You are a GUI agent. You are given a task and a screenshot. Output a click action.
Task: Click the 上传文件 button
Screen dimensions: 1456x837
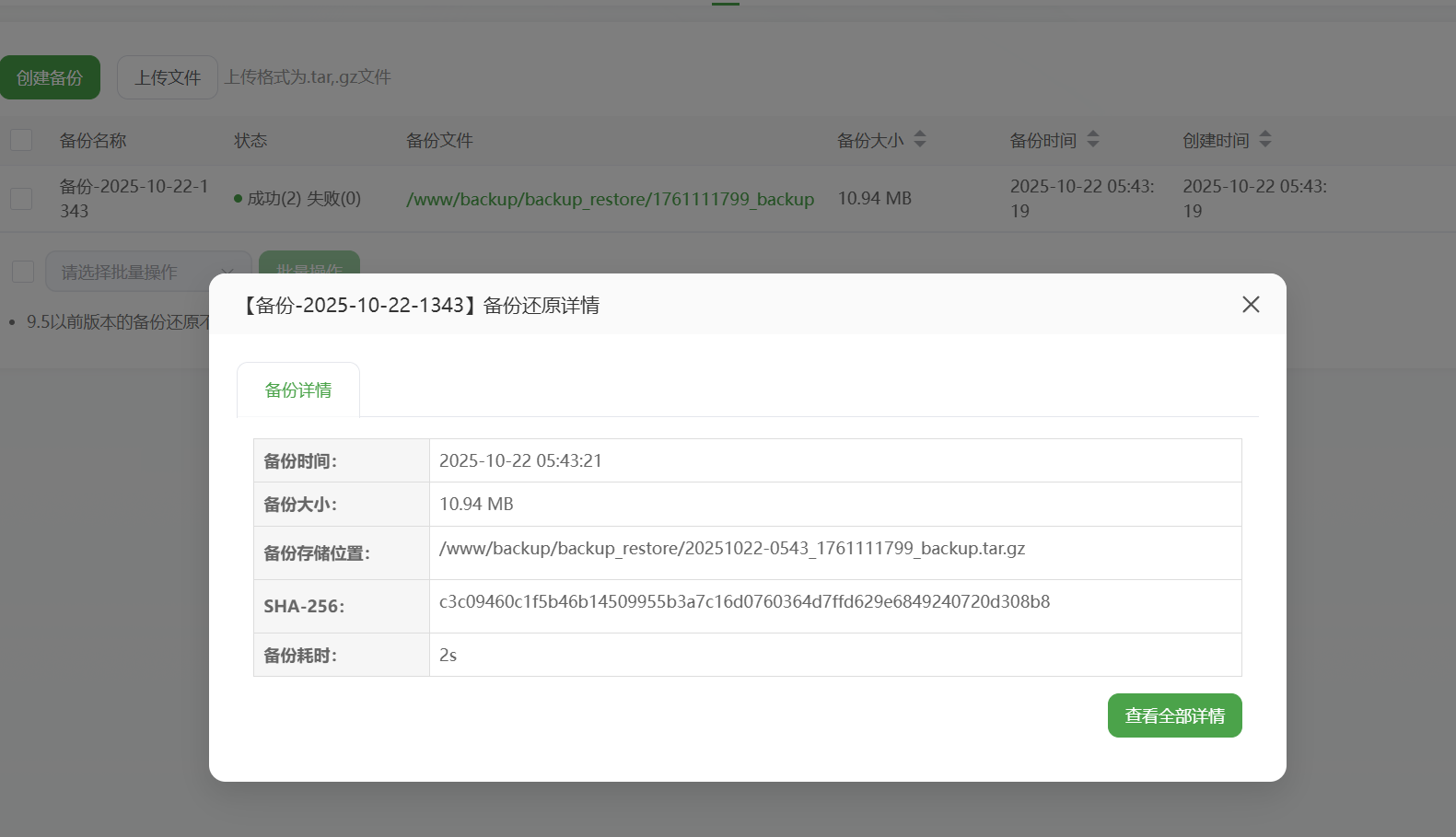(x=168, y=78)
